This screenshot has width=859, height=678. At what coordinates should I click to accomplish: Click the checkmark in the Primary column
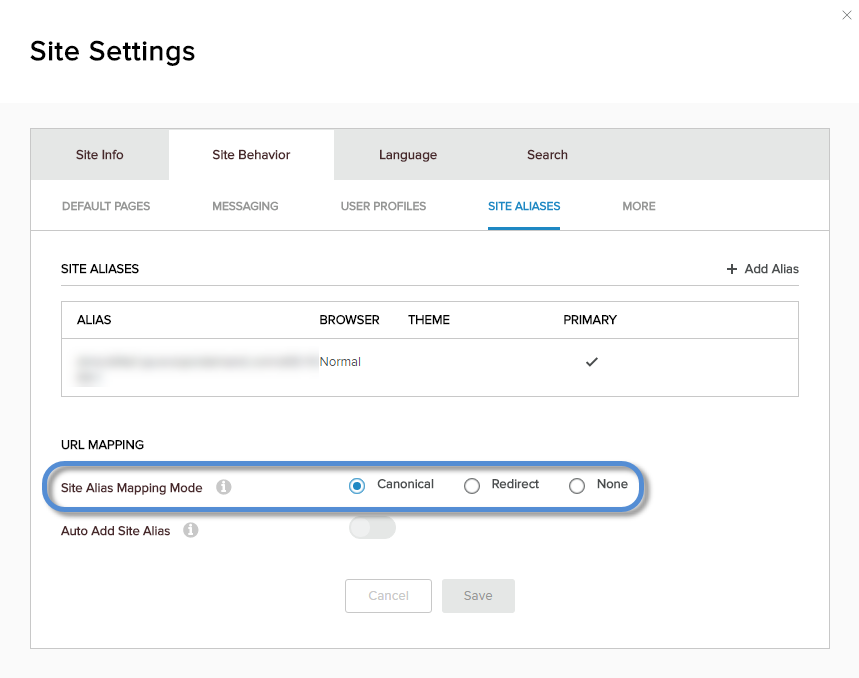tap(591, 362)
